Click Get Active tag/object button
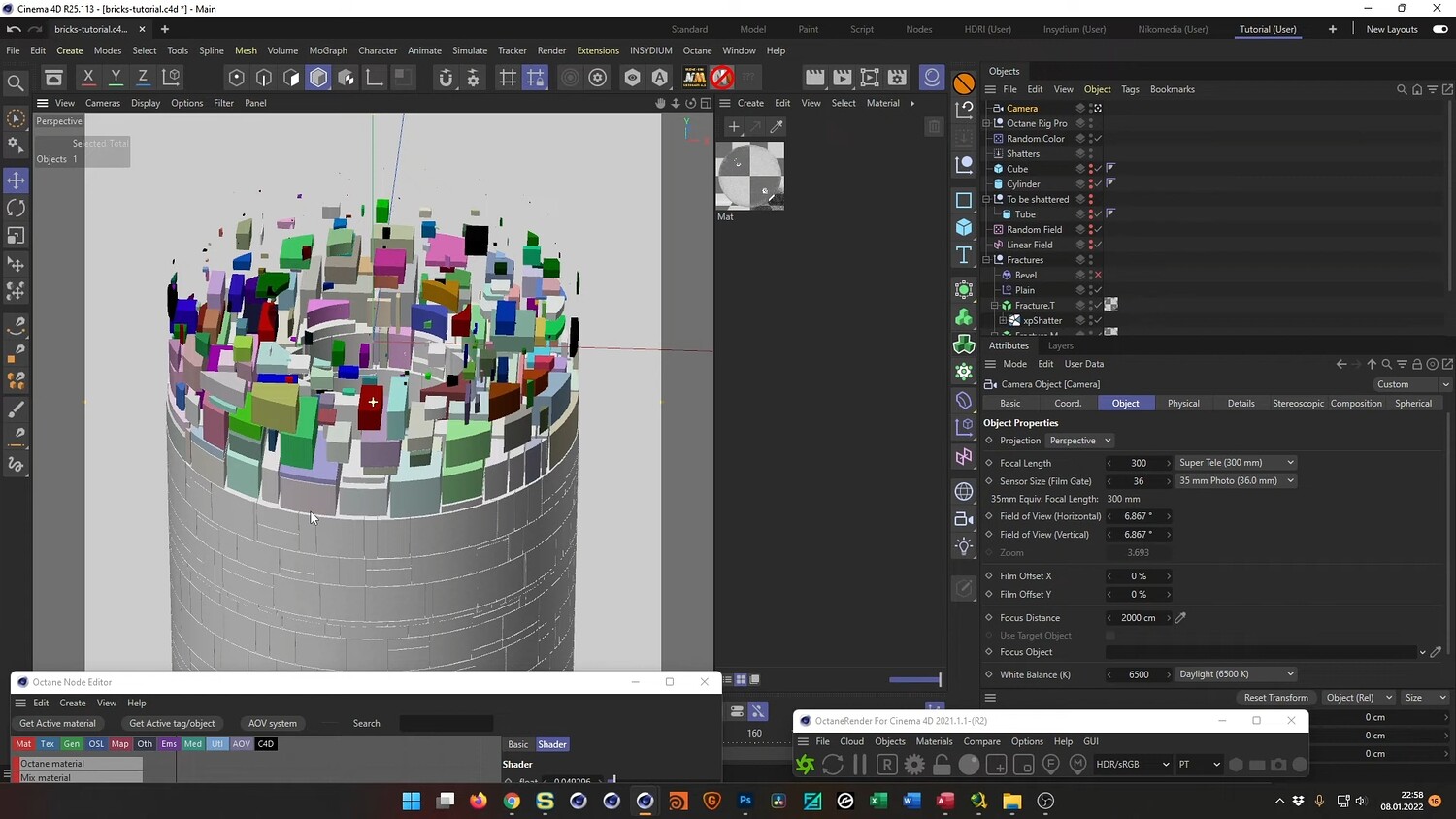 173,723
